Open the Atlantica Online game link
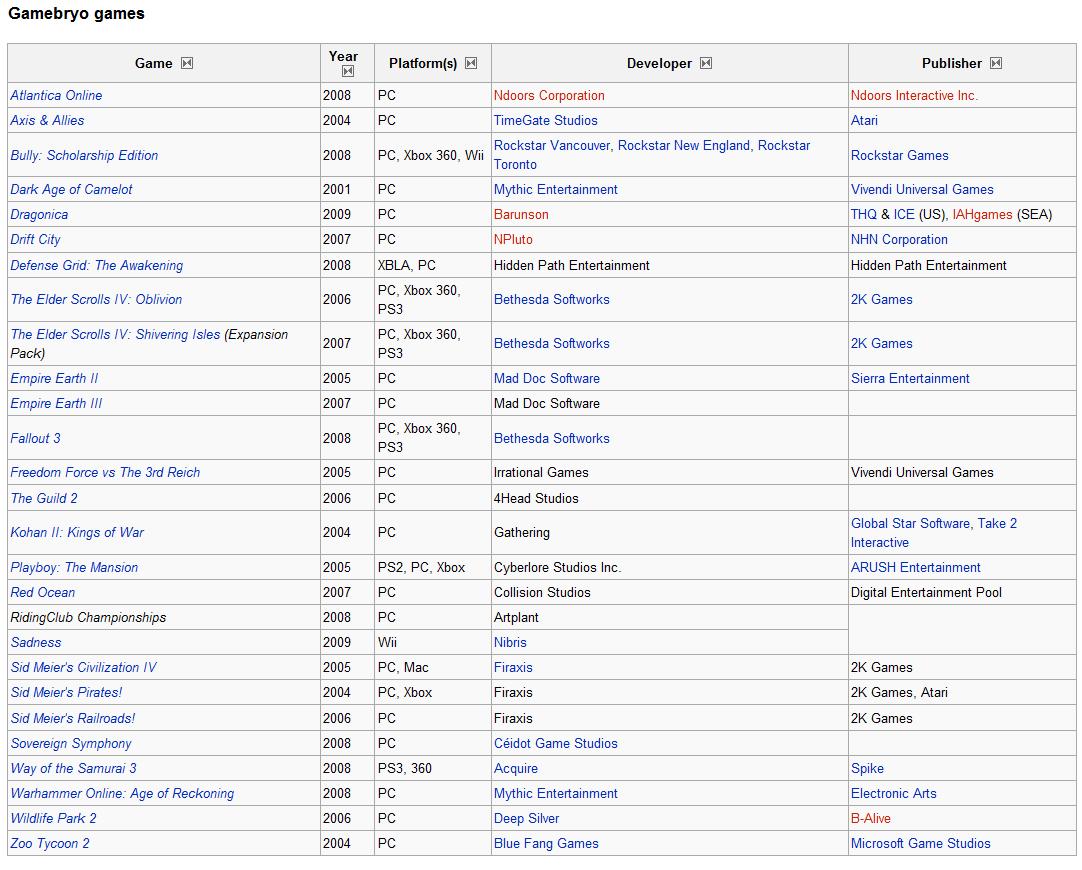 coord(56,95)
